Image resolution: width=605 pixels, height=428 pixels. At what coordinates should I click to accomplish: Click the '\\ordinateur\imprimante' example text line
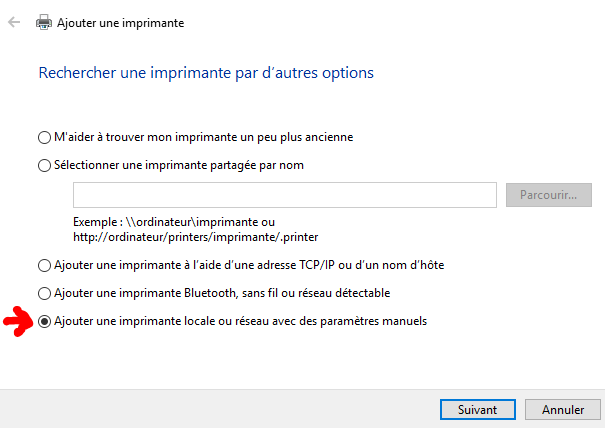tap(173, 221)
